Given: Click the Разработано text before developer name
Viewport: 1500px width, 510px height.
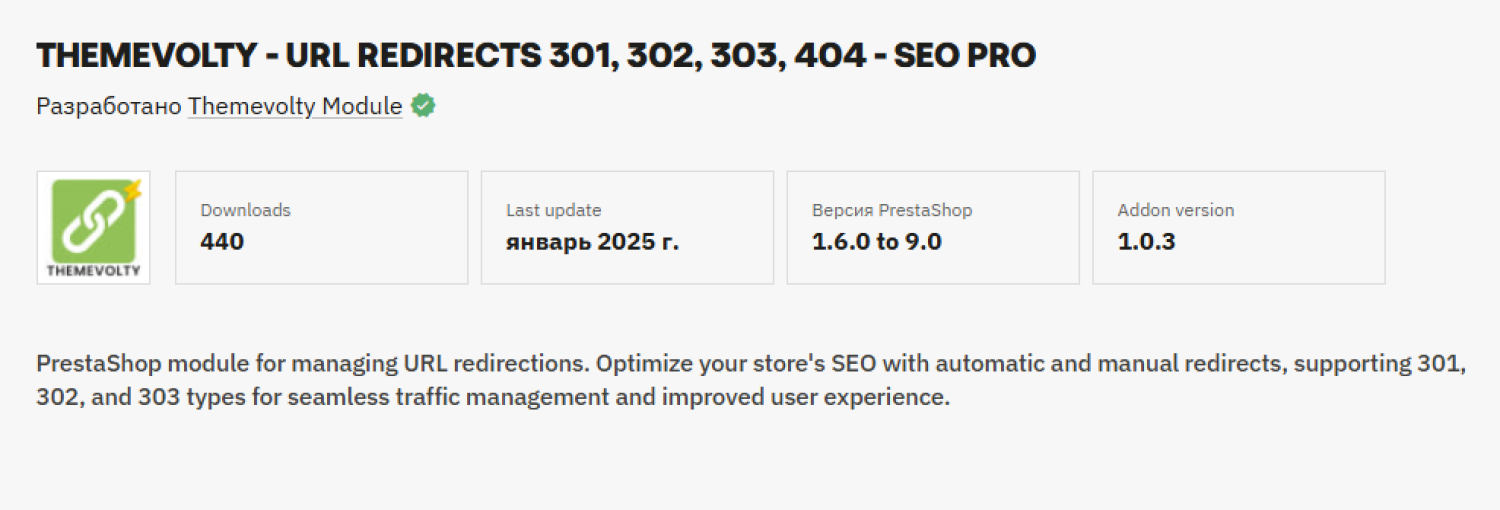Looking at the screenshot, I should [x=109, y=106].
